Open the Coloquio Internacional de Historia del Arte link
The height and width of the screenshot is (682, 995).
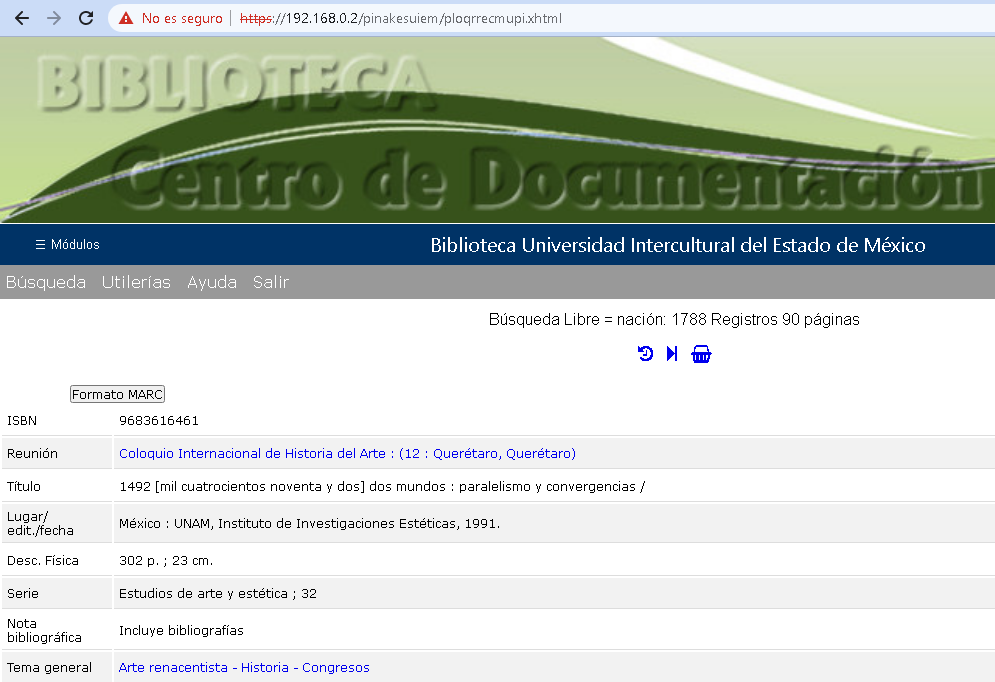(347, 454)
